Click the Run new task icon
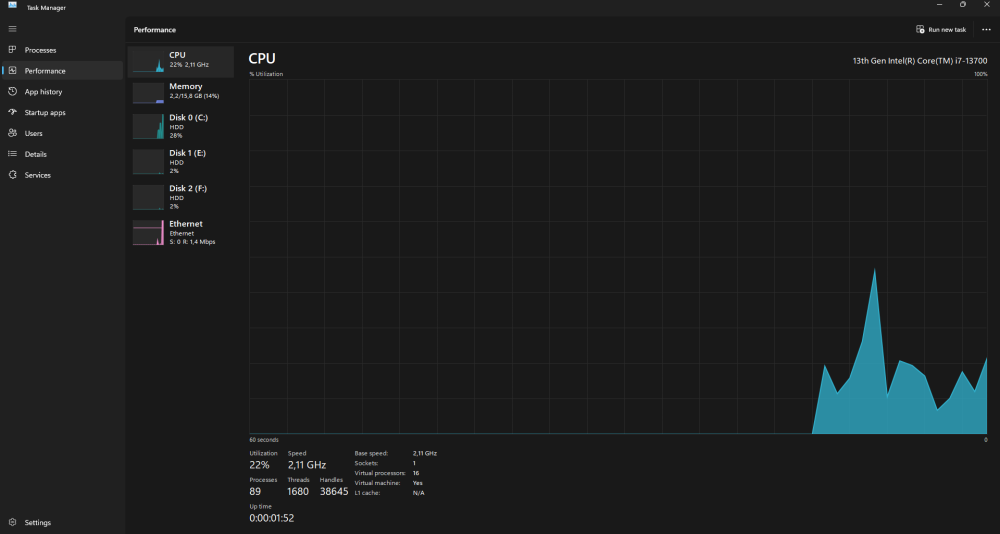This screenshot has width=1000, height=534. coord(920,29)
